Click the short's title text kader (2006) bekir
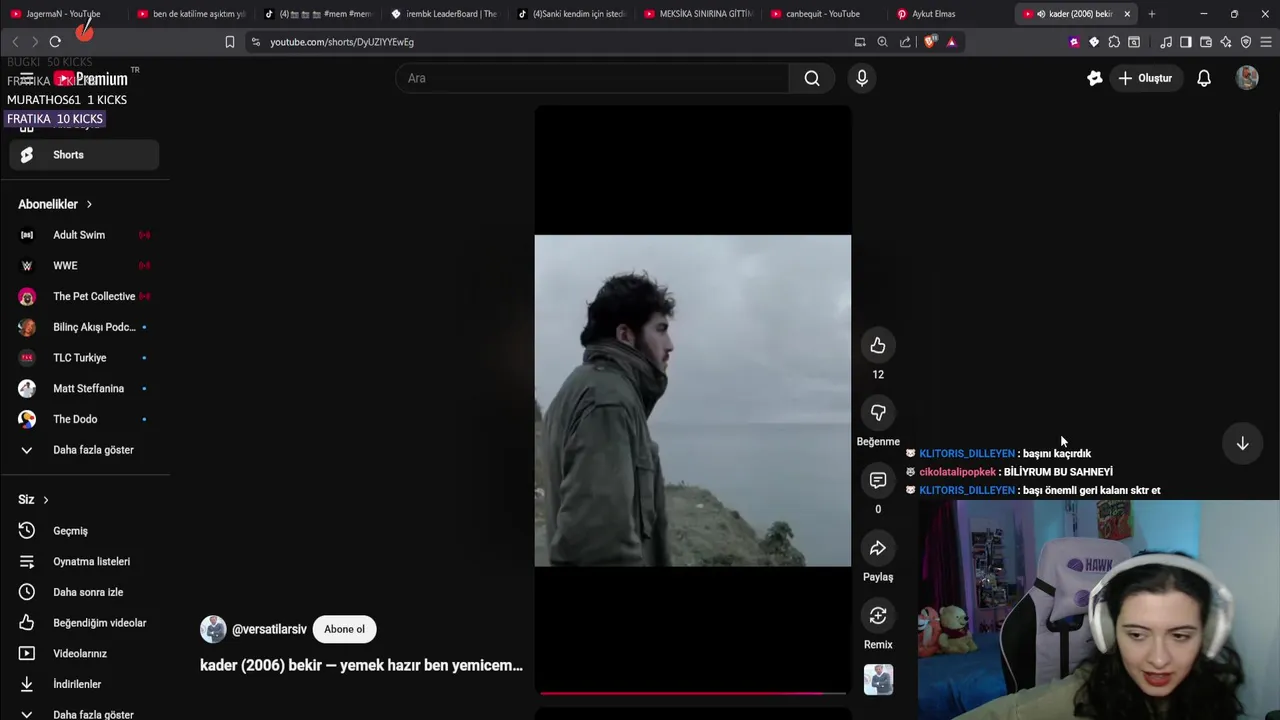Screen dimensions: 1280x720 [361, 665]
